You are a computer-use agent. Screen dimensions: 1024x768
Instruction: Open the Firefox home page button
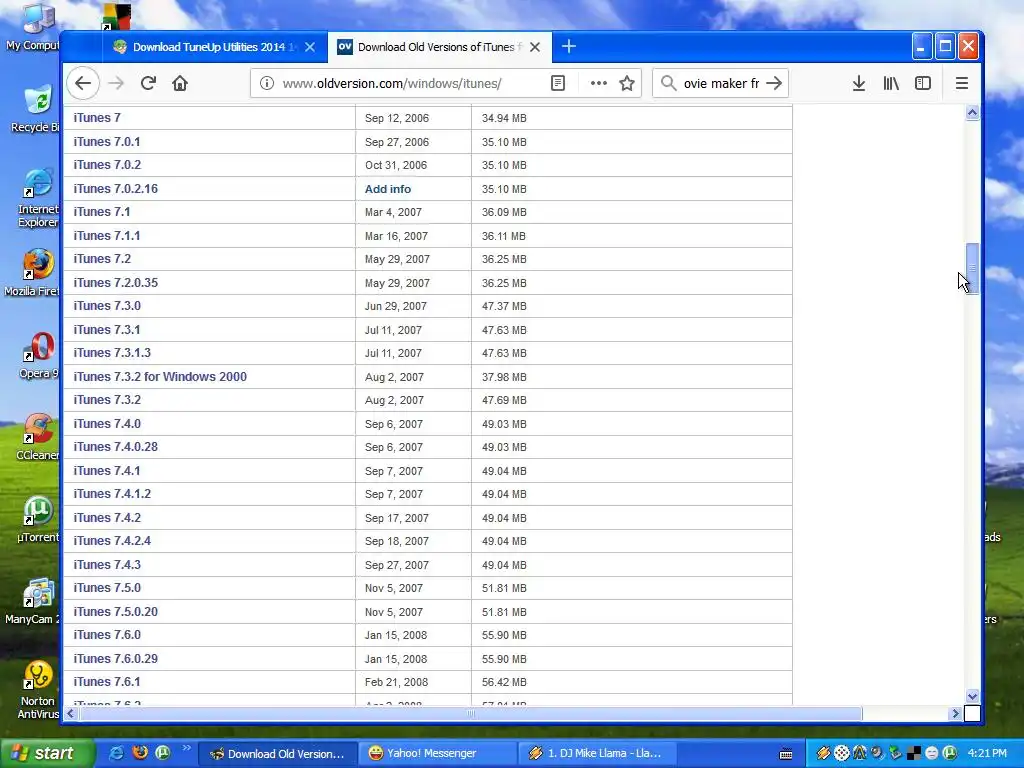[180, 84]
